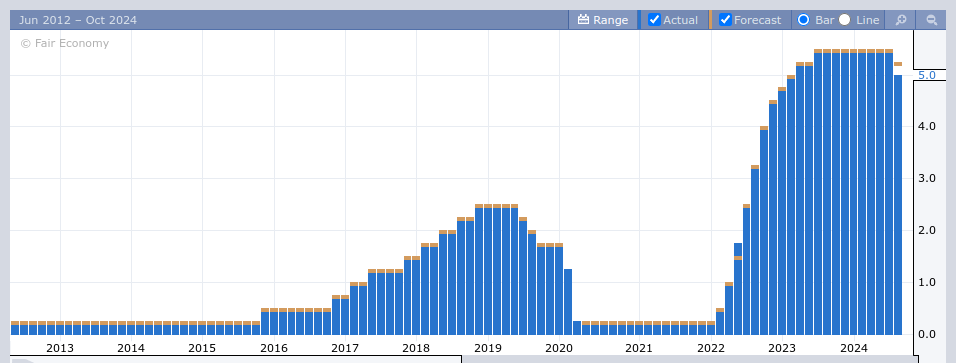Screen dimensions: 956x363
Task: Click the 2024 year axis label
Action: [854, 348]
